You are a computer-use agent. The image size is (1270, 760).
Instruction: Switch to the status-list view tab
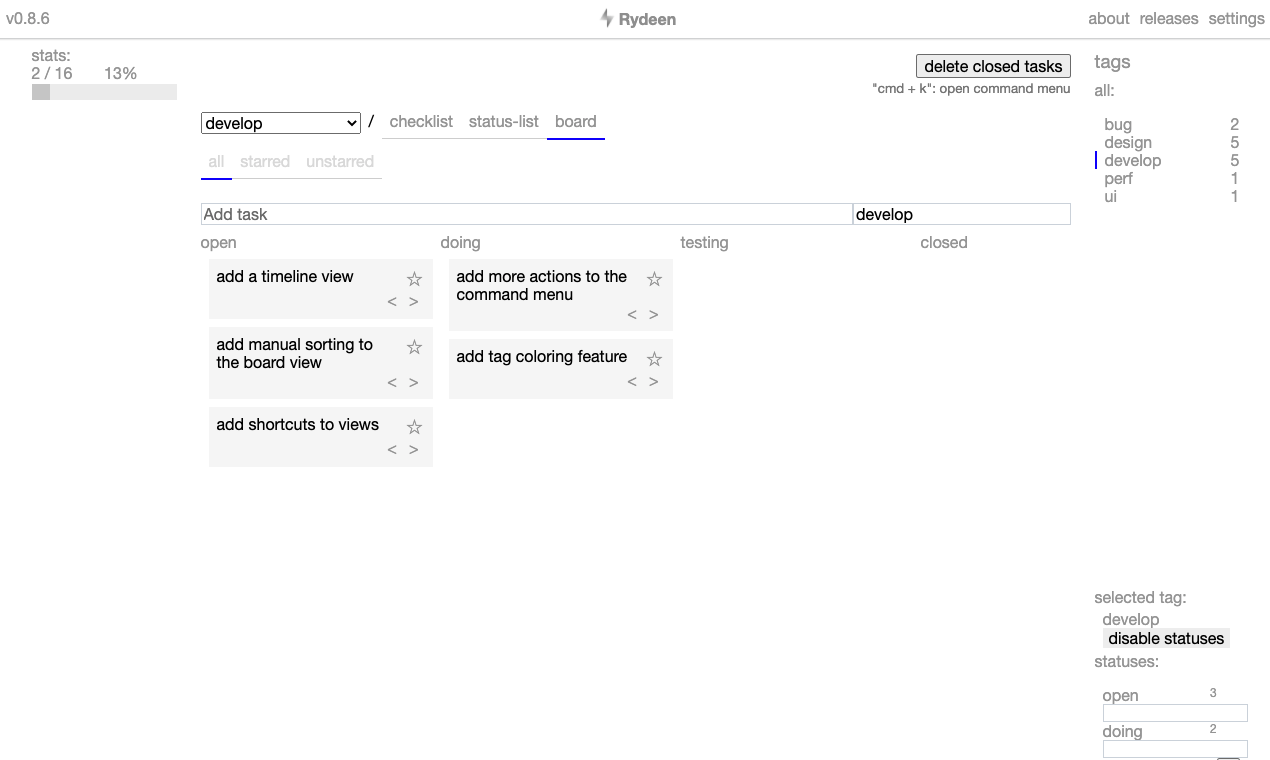tap(503, 121)
